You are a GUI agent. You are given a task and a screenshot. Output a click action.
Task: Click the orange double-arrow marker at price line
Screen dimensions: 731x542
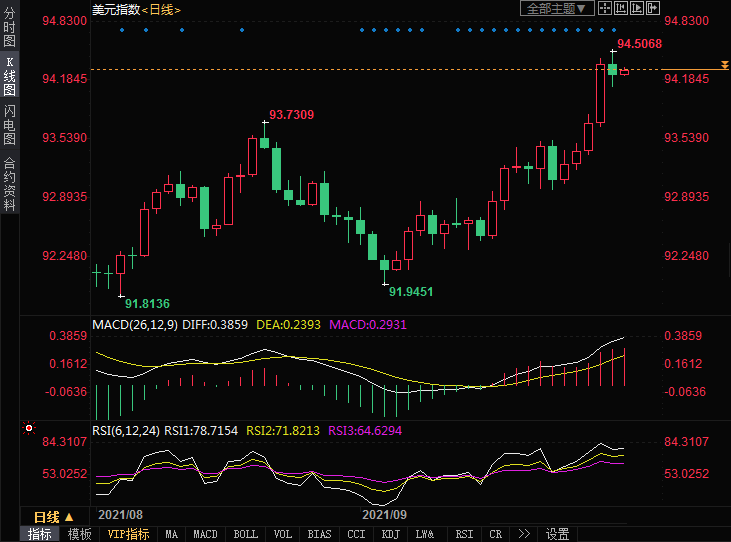pos(724,65)
